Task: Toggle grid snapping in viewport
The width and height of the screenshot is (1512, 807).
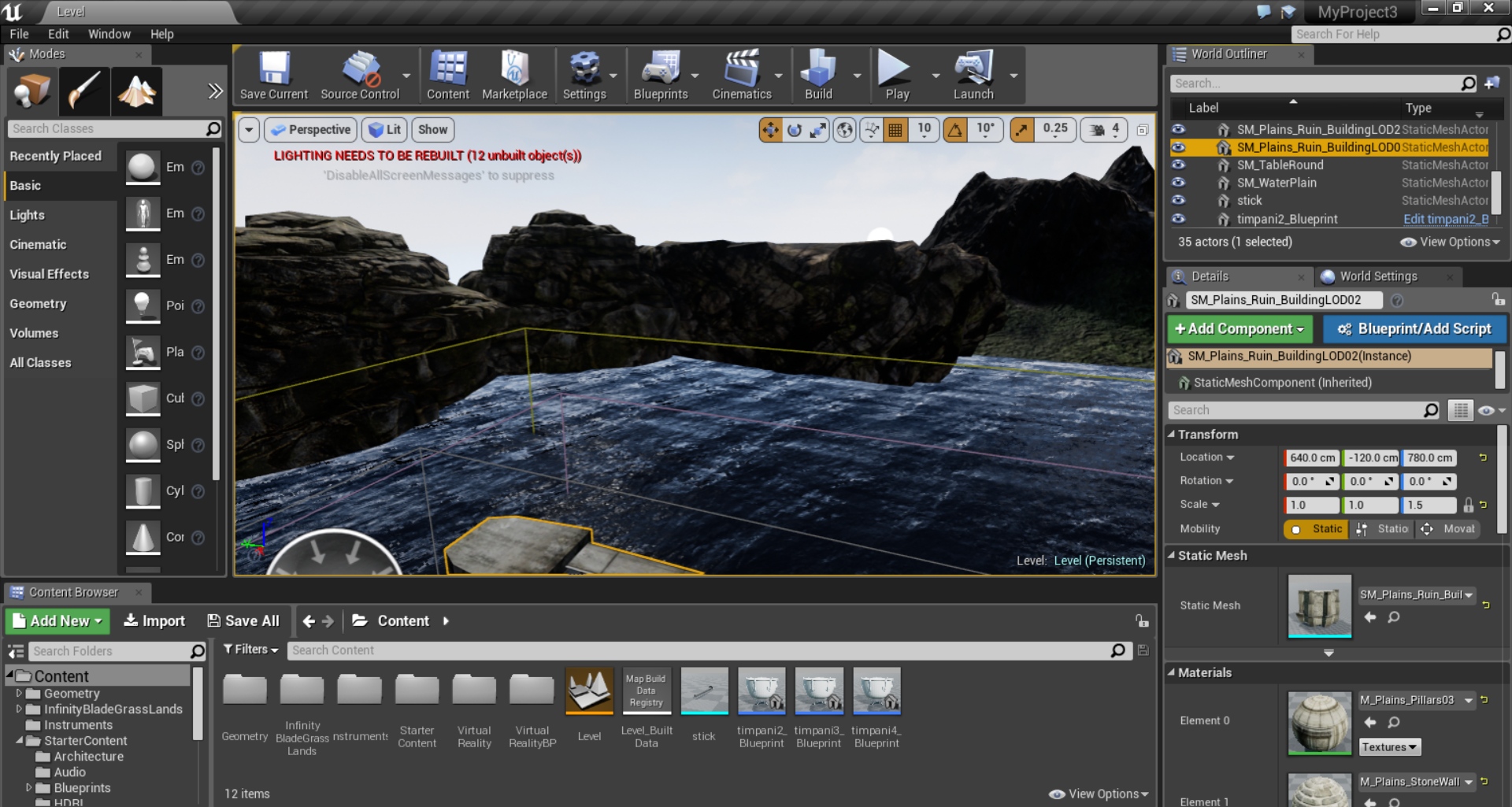Action: (895, 130)
